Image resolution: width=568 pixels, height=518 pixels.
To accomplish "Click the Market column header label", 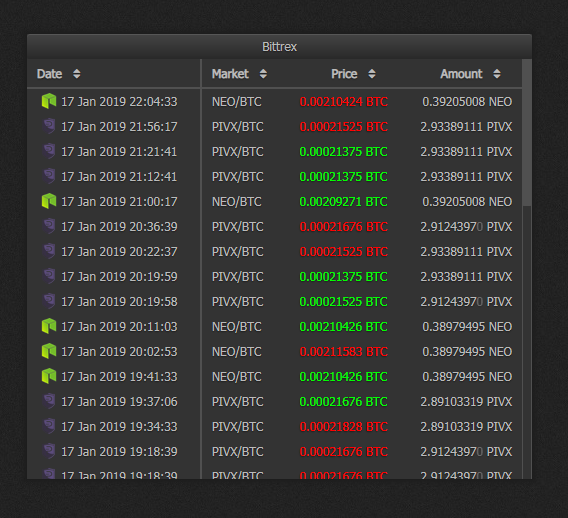I will [x=230, y=74].
